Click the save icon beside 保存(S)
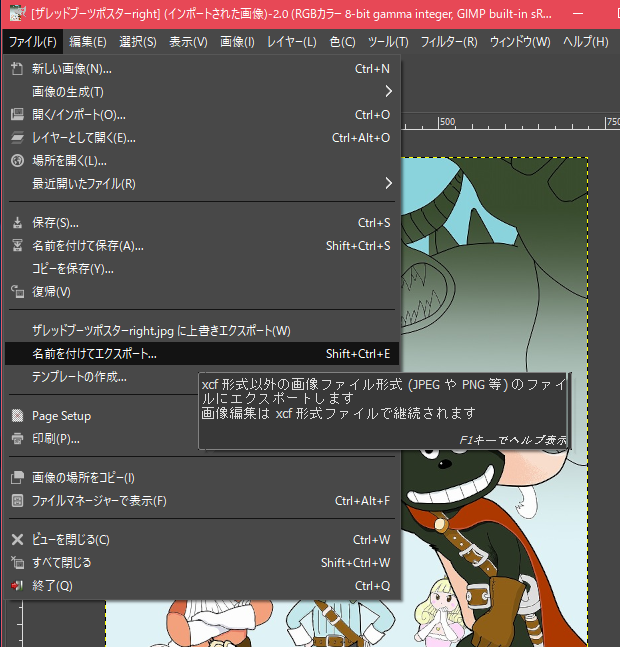Screen dimensions: 620x647 tap(17, 223)
